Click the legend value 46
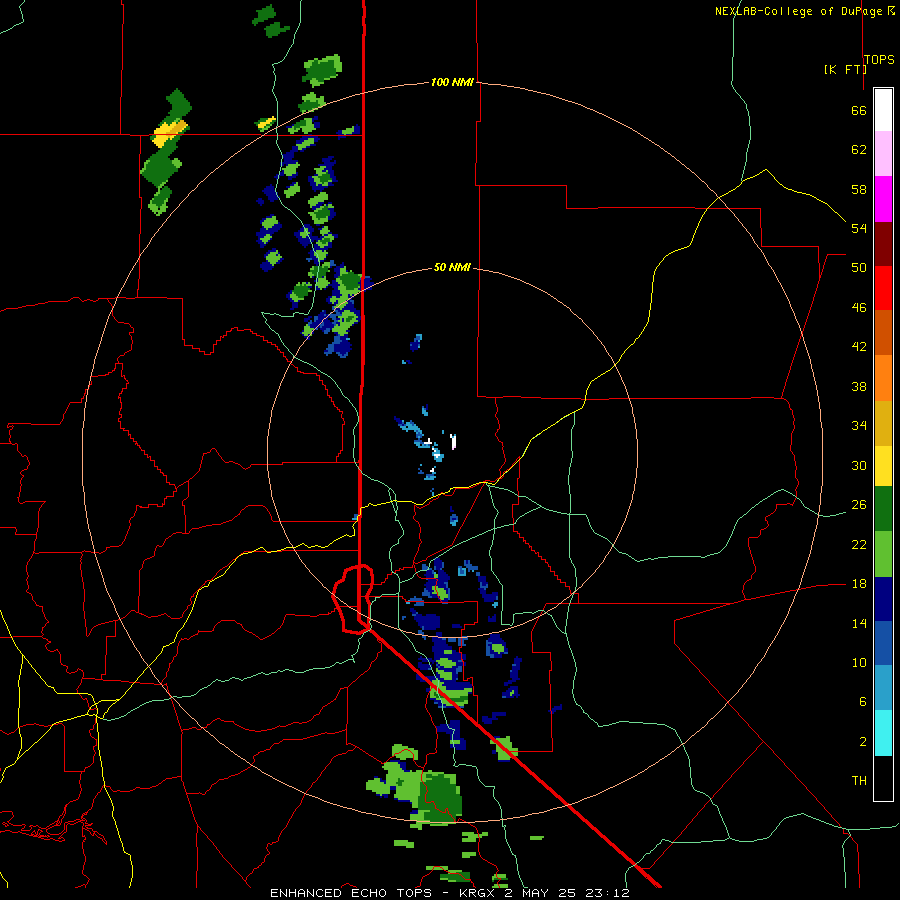 [859, 307]
